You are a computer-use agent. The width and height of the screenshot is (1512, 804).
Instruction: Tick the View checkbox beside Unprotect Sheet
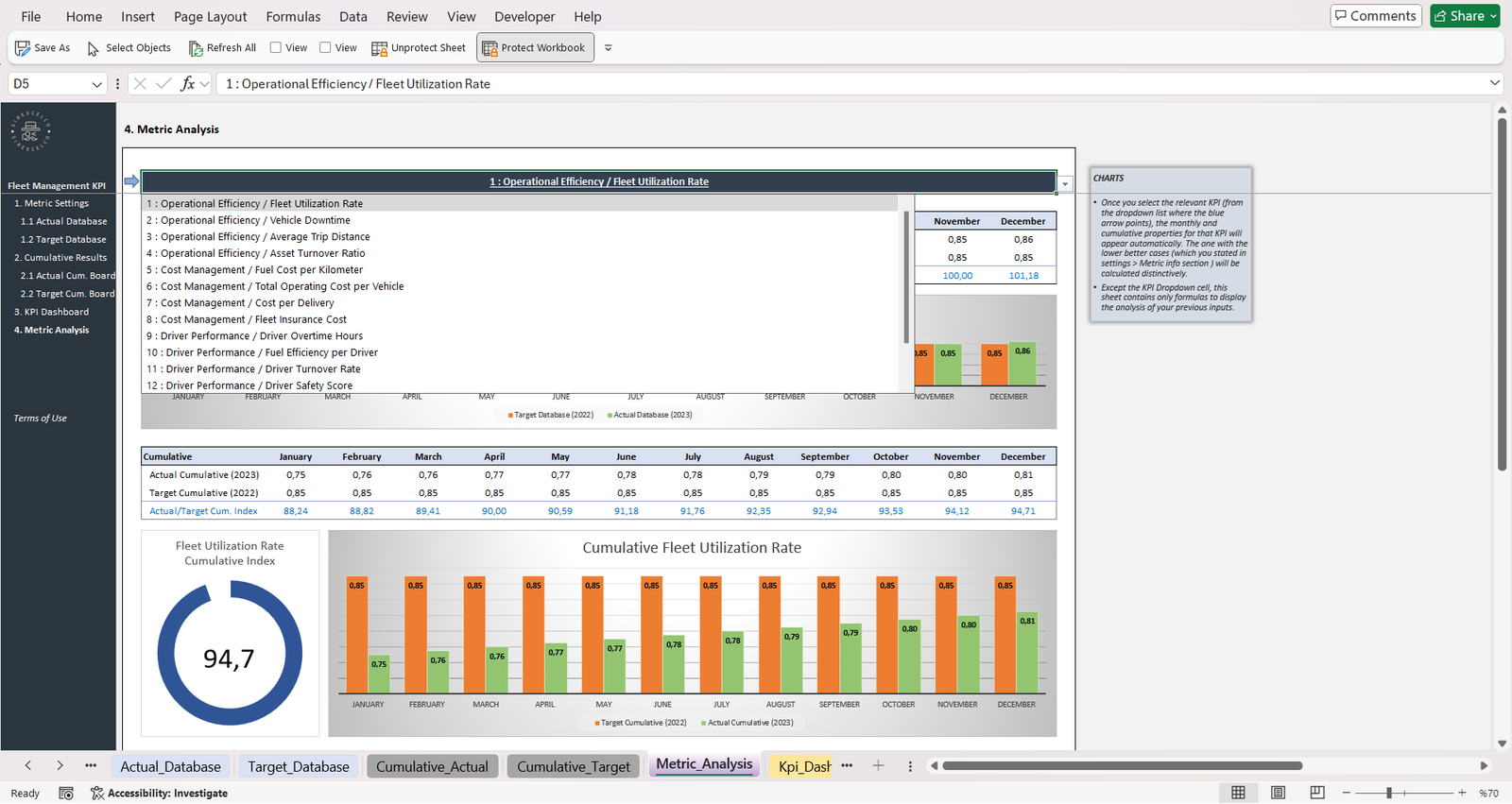pyautogui.click(x=325, y=47)
